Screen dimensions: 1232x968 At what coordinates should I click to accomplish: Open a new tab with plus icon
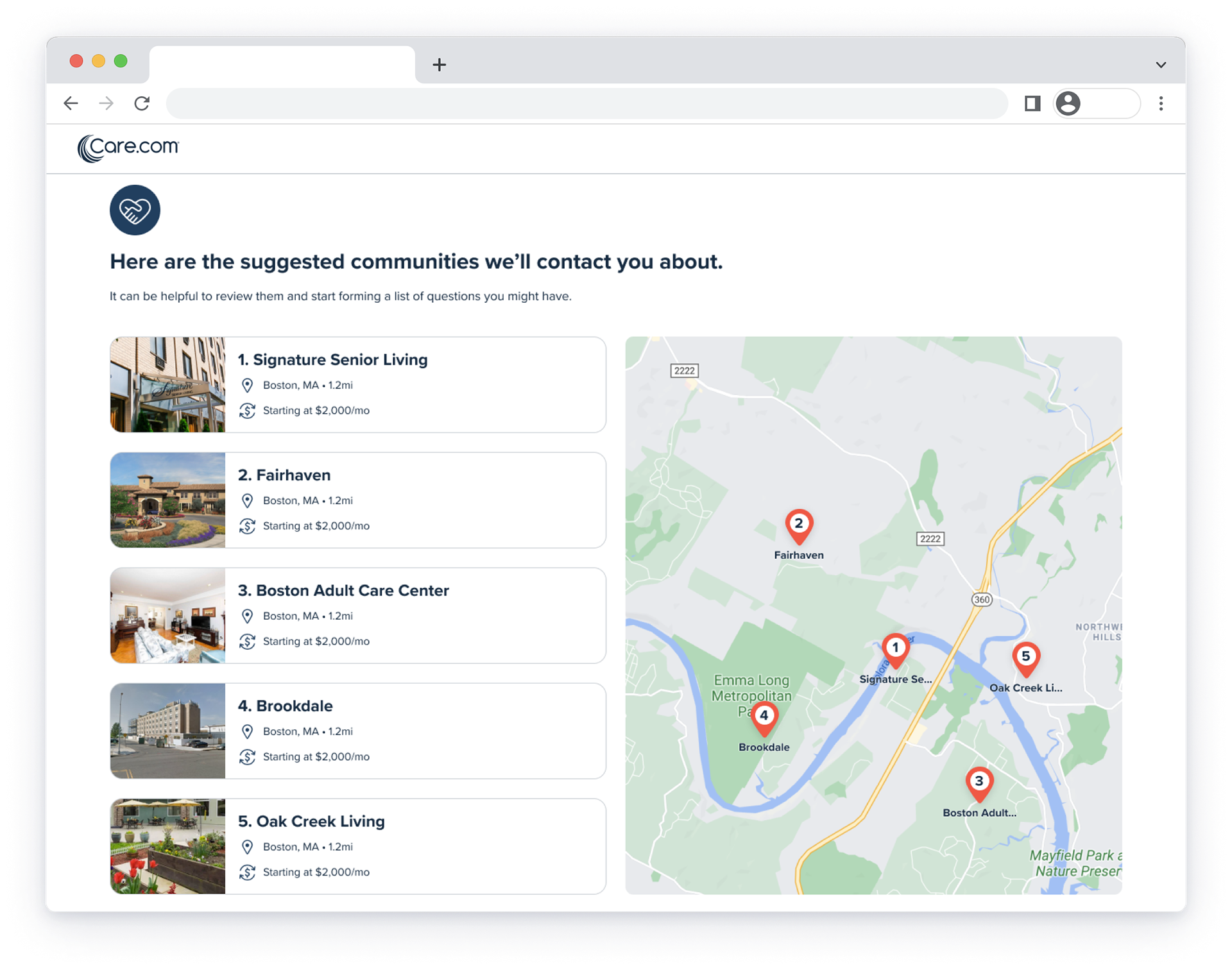tap(439, 65)
